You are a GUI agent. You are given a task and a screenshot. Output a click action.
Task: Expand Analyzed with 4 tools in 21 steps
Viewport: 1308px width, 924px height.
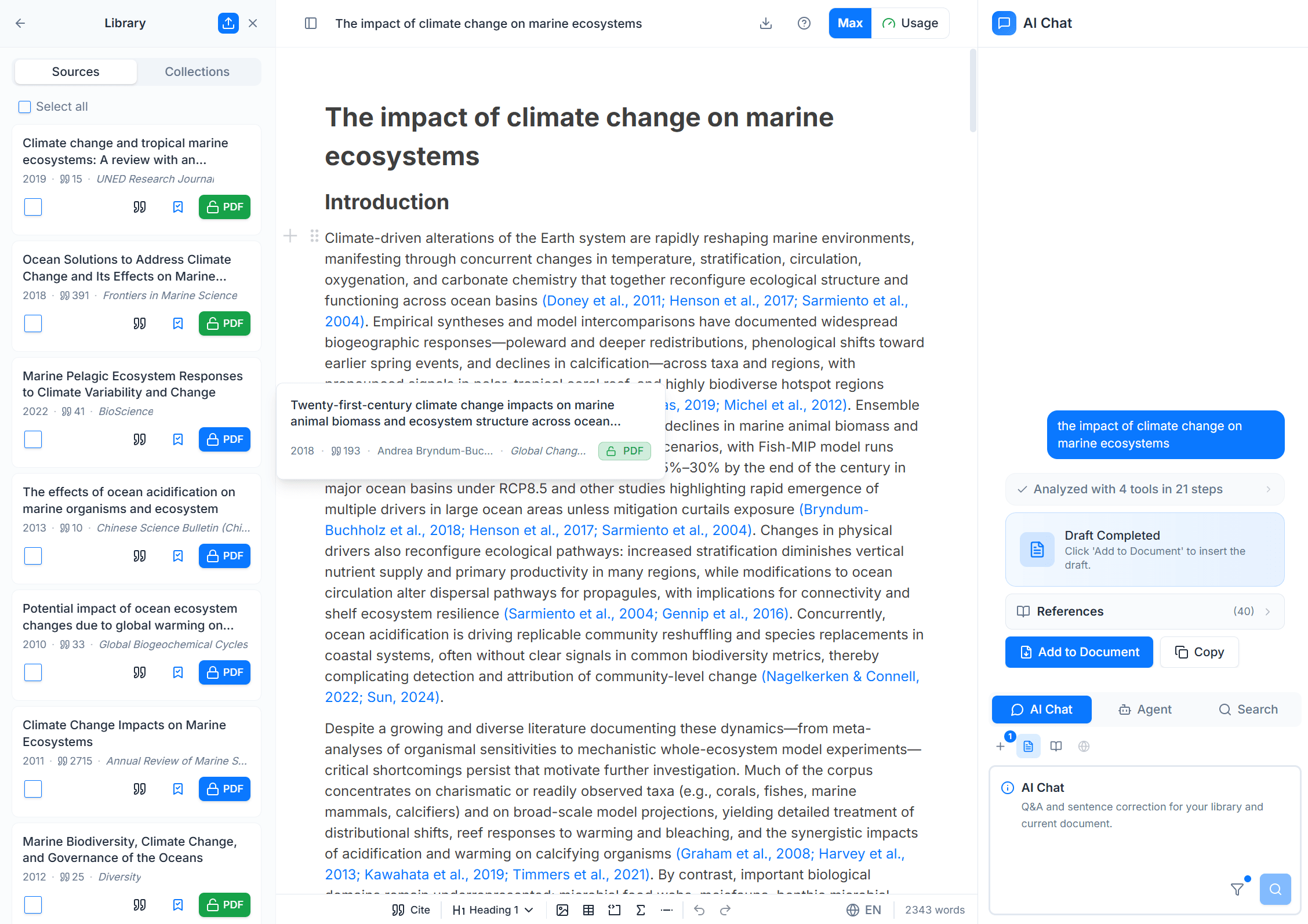tap(1144, 489)
